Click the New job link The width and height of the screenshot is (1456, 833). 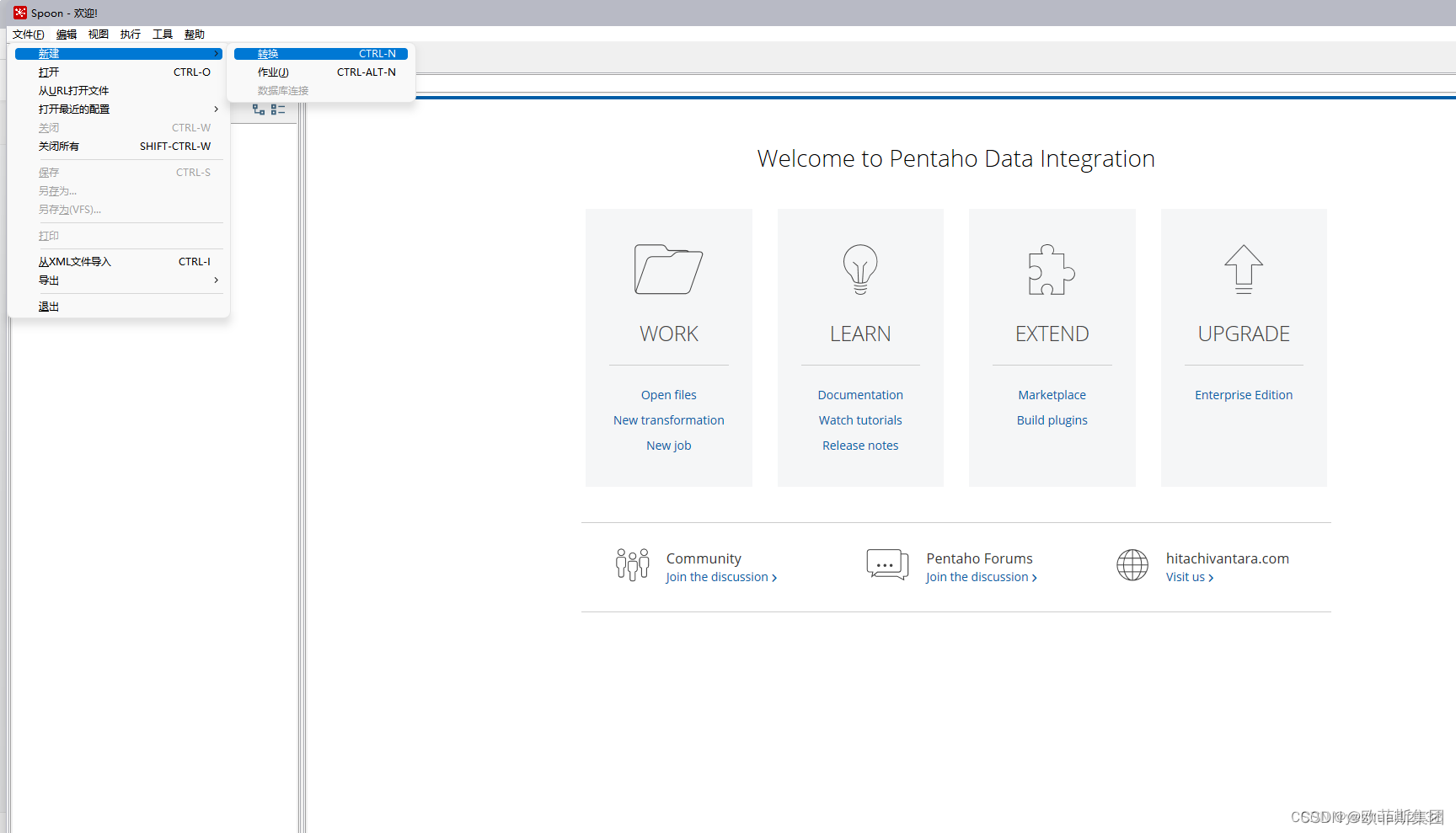point(668,446)
